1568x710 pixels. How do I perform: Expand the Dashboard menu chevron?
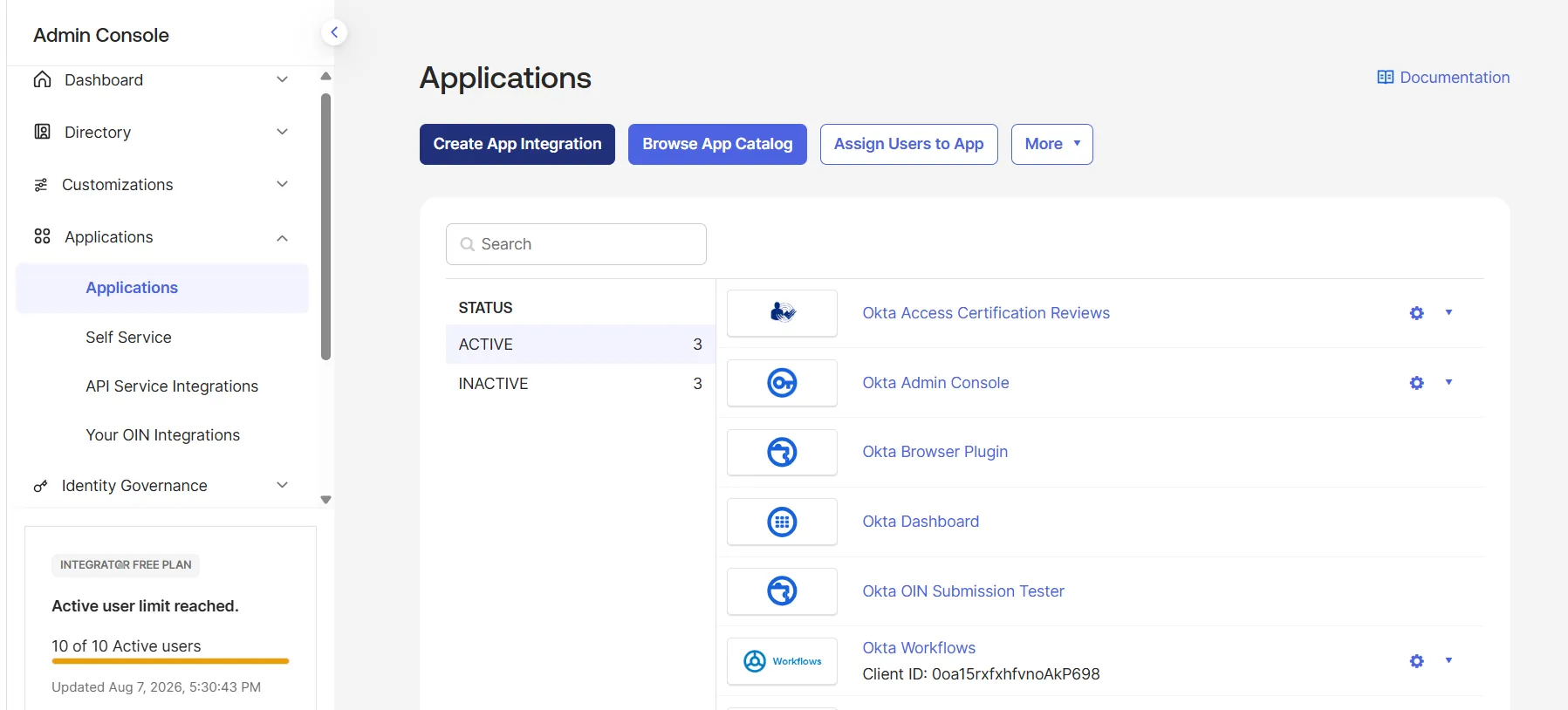click(x=282, y=79)
